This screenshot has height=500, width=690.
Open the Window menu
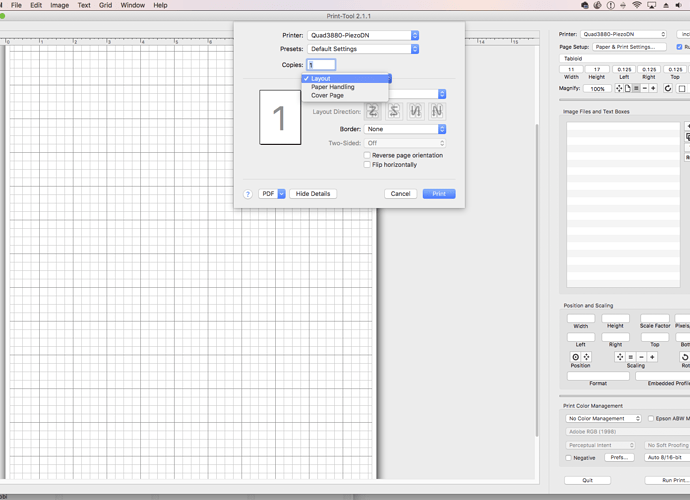coord(132,5)
